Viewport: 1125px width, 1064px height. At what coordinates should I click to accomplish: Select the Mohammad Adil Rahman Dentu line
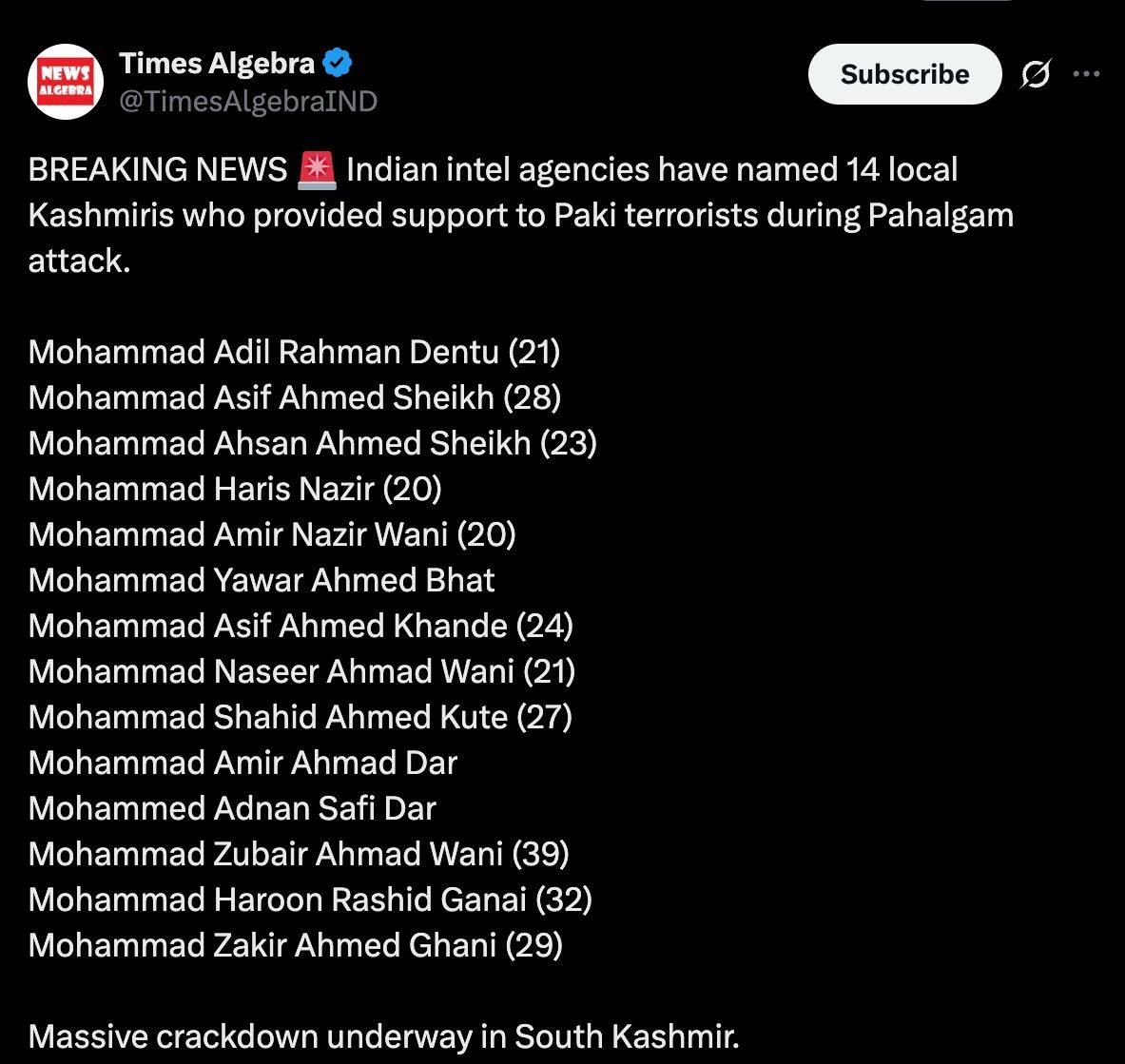pos(295,352)
